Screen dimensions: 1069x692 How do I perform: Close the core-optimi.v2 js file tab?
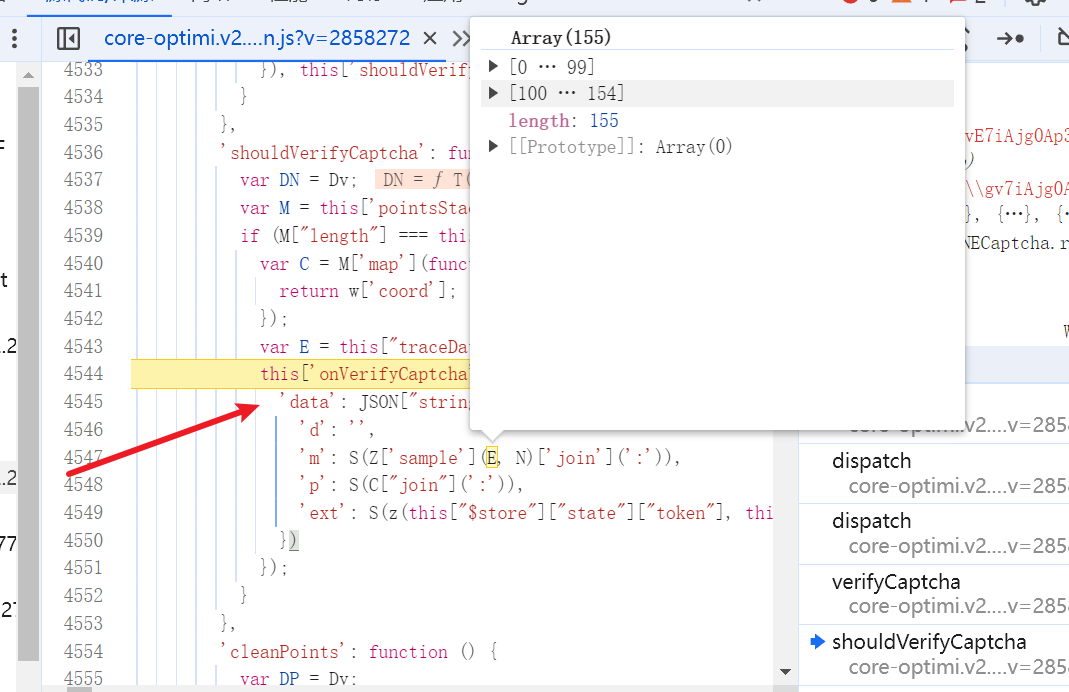point(430,38)
